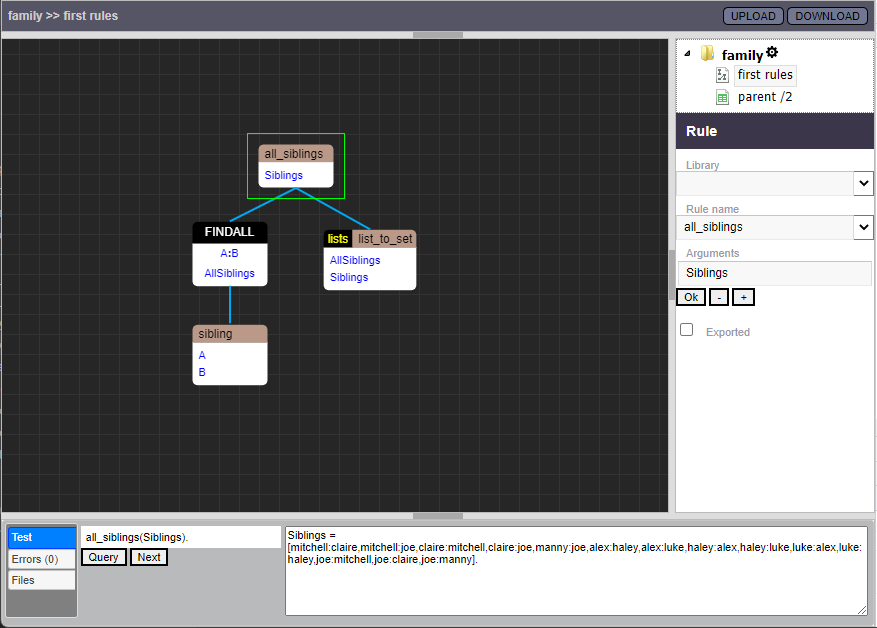Open the Library dropdown
Image resolution: width=877 pixels, height=628 pixels.
tap(864, 183)
